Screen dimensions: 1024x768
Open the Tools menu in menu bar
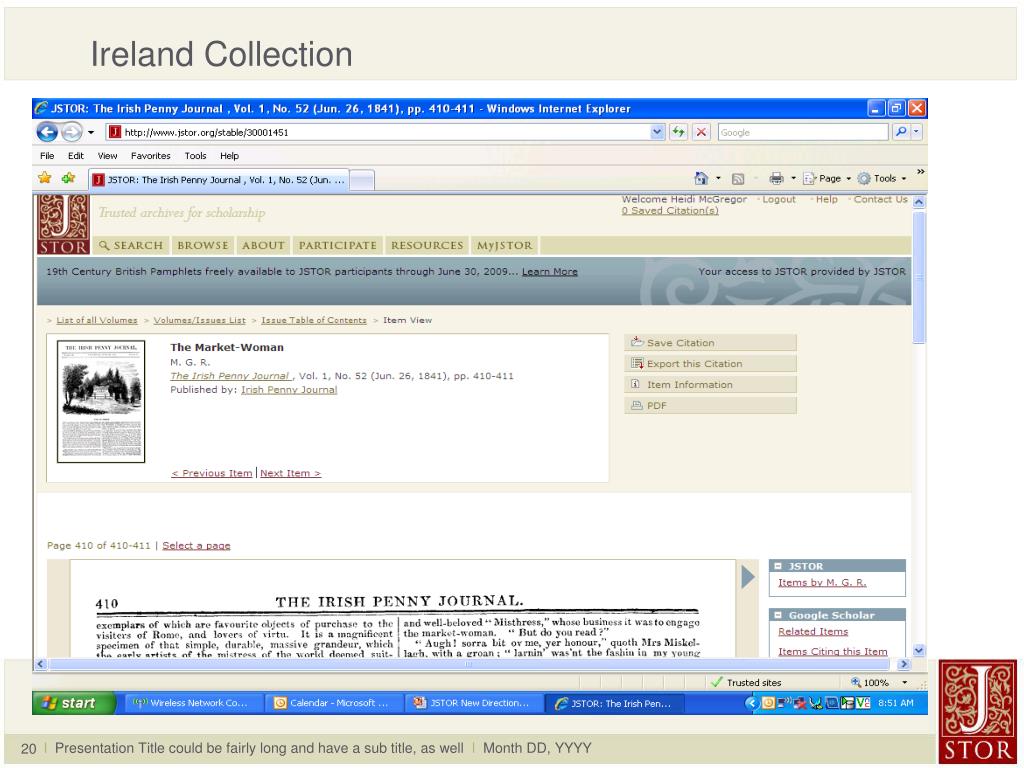(195, 156)
